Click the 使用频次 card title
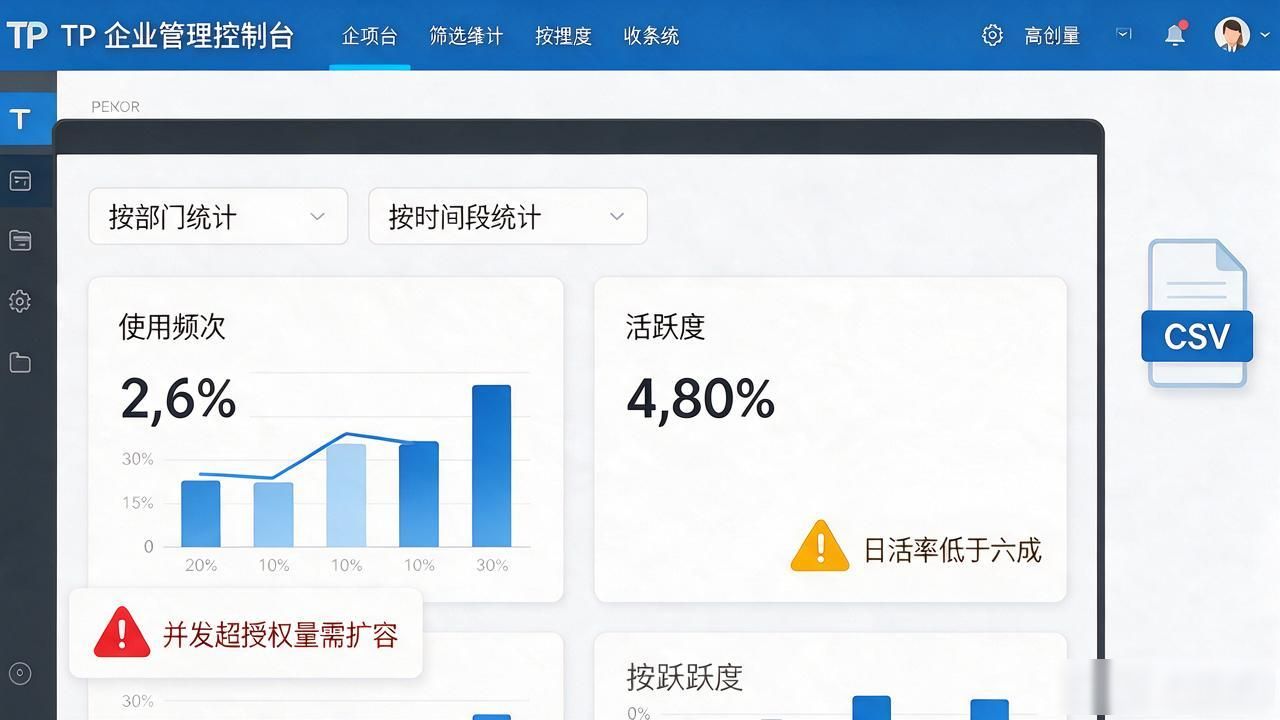This screenshot has height=720, width=1280. pyautogui.click(x=172, y=326)
